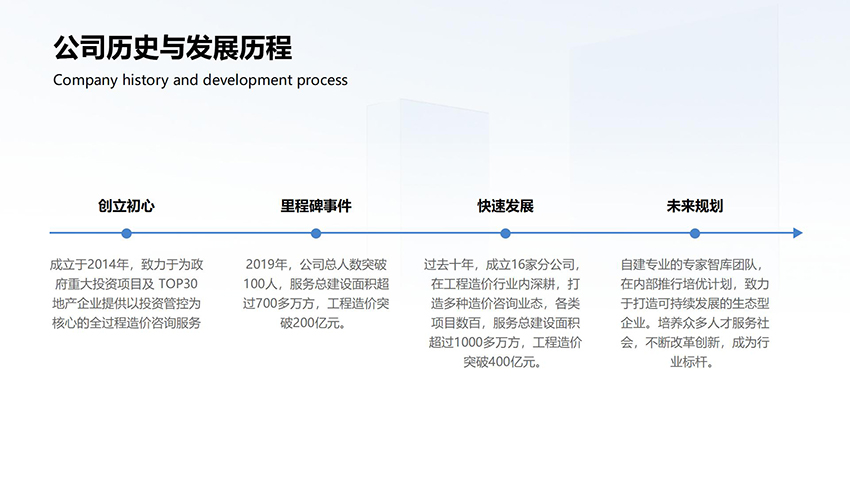Click the heading 快速发展

click(505, 206)
